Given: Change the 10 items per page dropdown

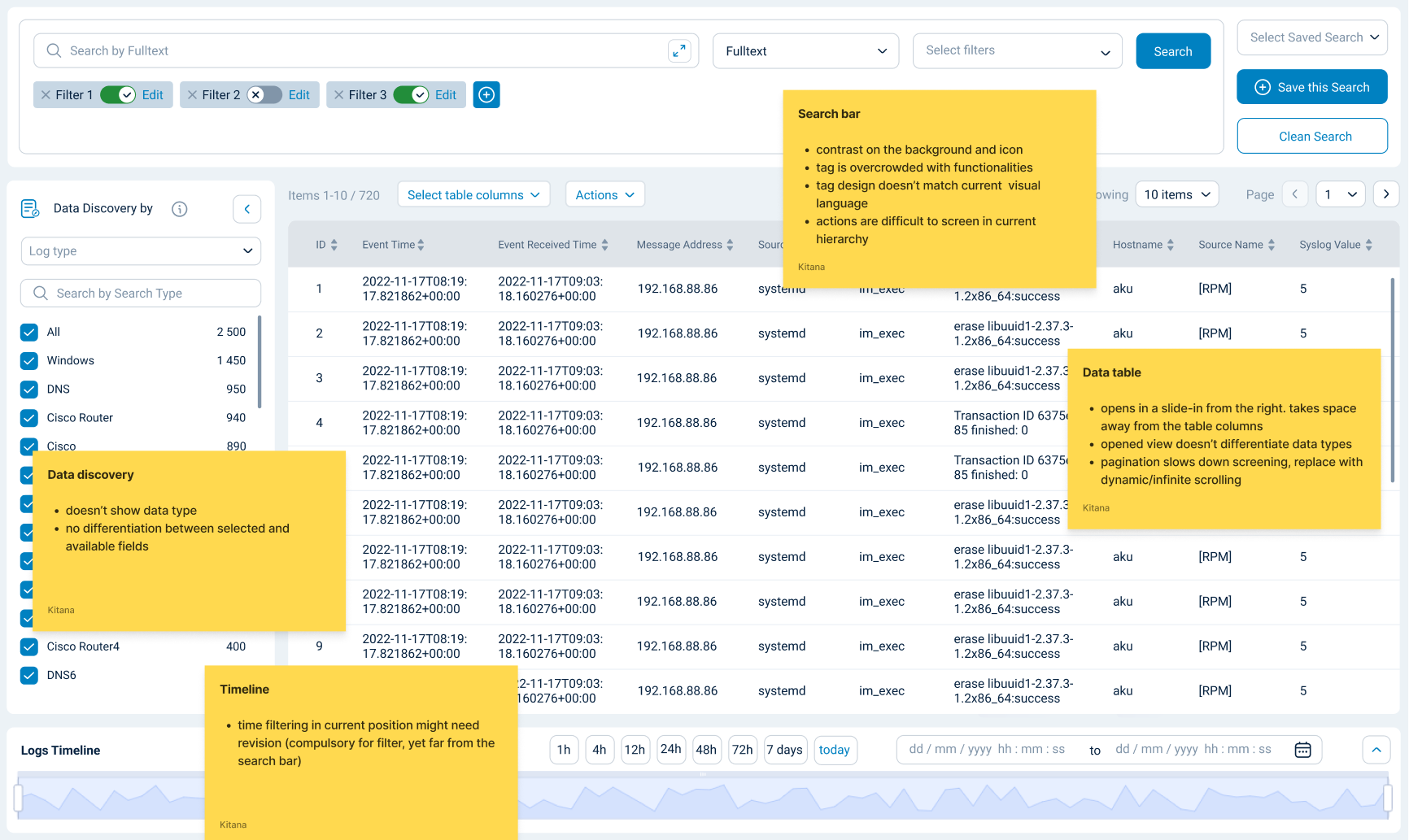Looking at the screenshot, I should 1176,194.
